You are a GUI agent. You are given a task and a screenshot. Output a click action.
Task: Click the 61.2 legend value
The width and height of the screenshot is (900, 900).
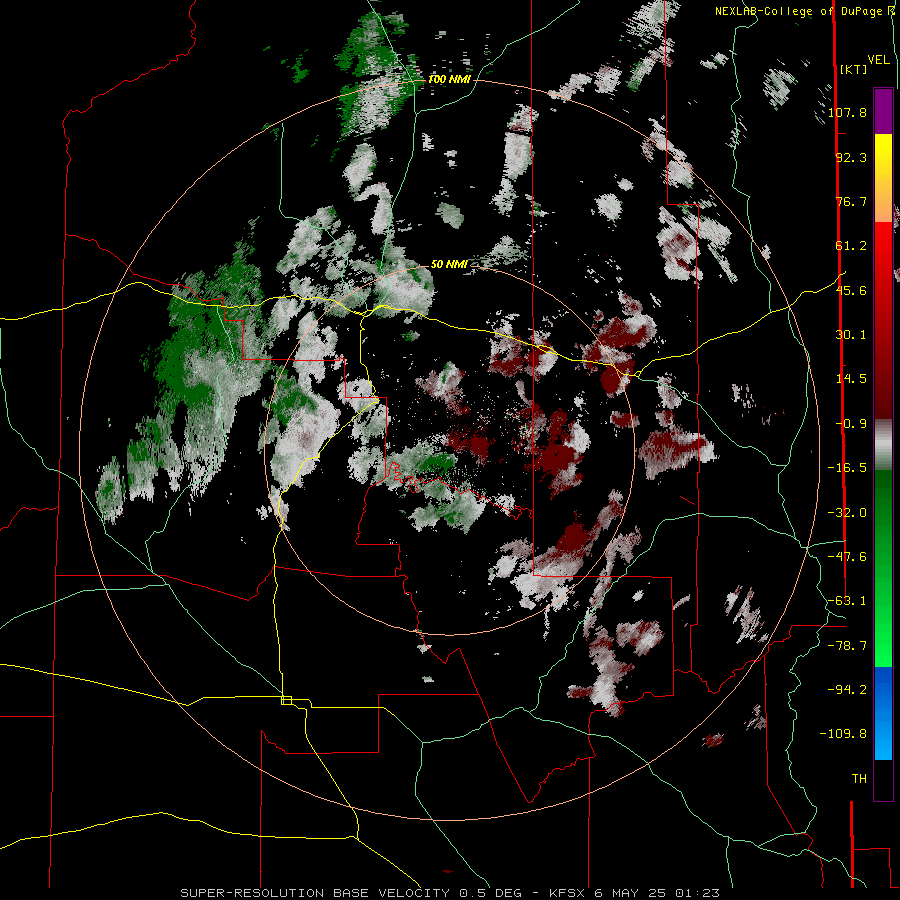tap(851, 246)
